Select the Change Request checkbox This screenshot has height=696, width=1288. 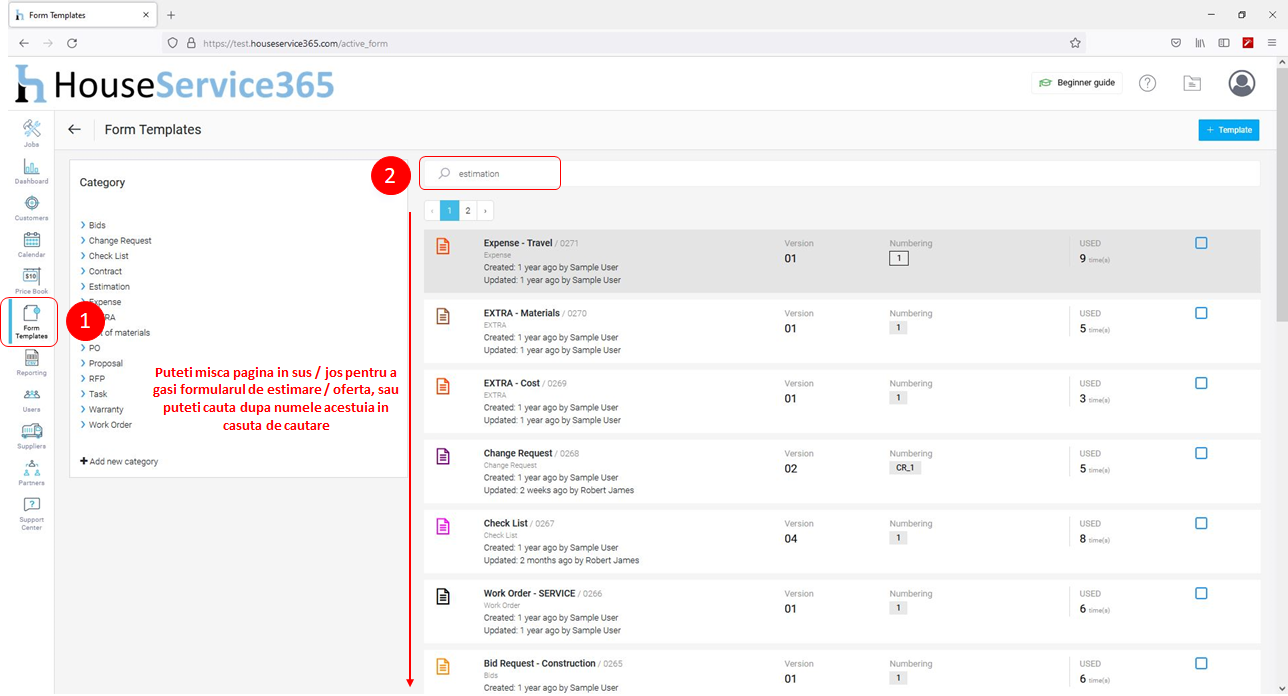(1201, 453)
